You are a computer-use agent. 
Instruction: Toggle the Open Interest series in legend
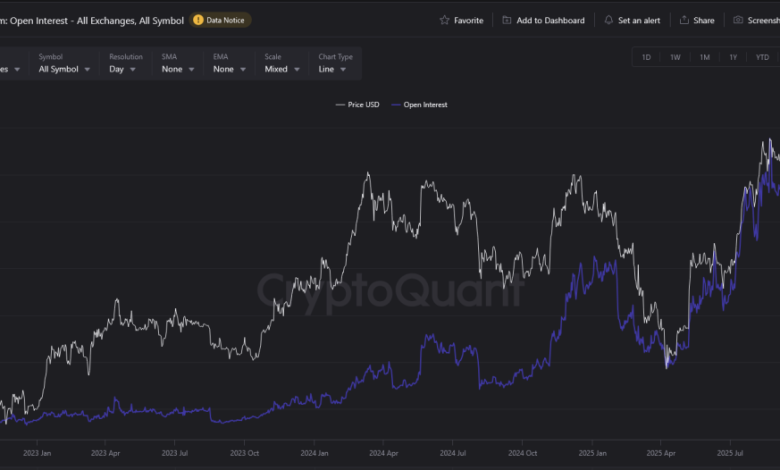[x=421, y=104]
